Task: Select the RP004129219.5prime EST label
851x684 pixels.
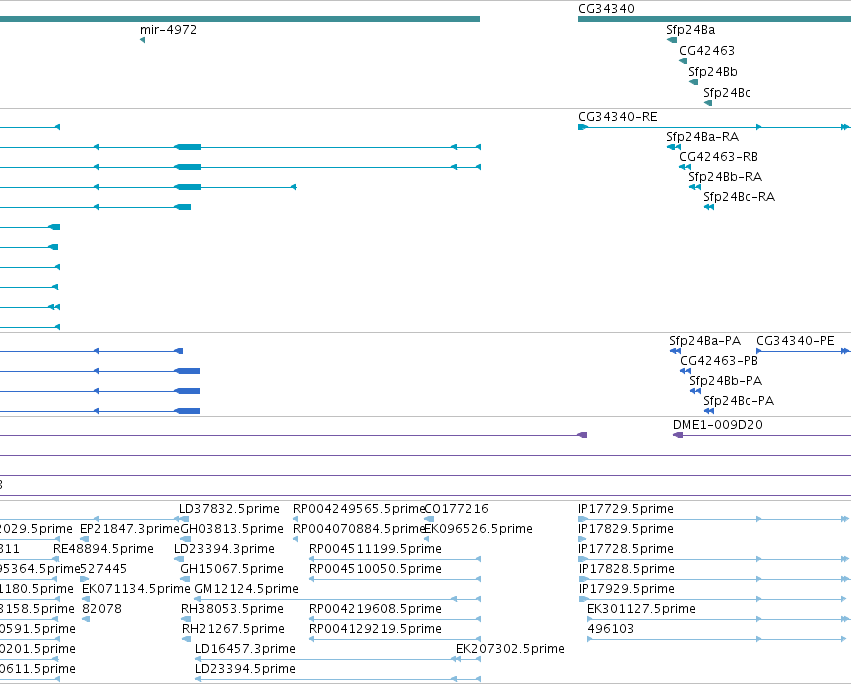Action: (x=375, y=630)
